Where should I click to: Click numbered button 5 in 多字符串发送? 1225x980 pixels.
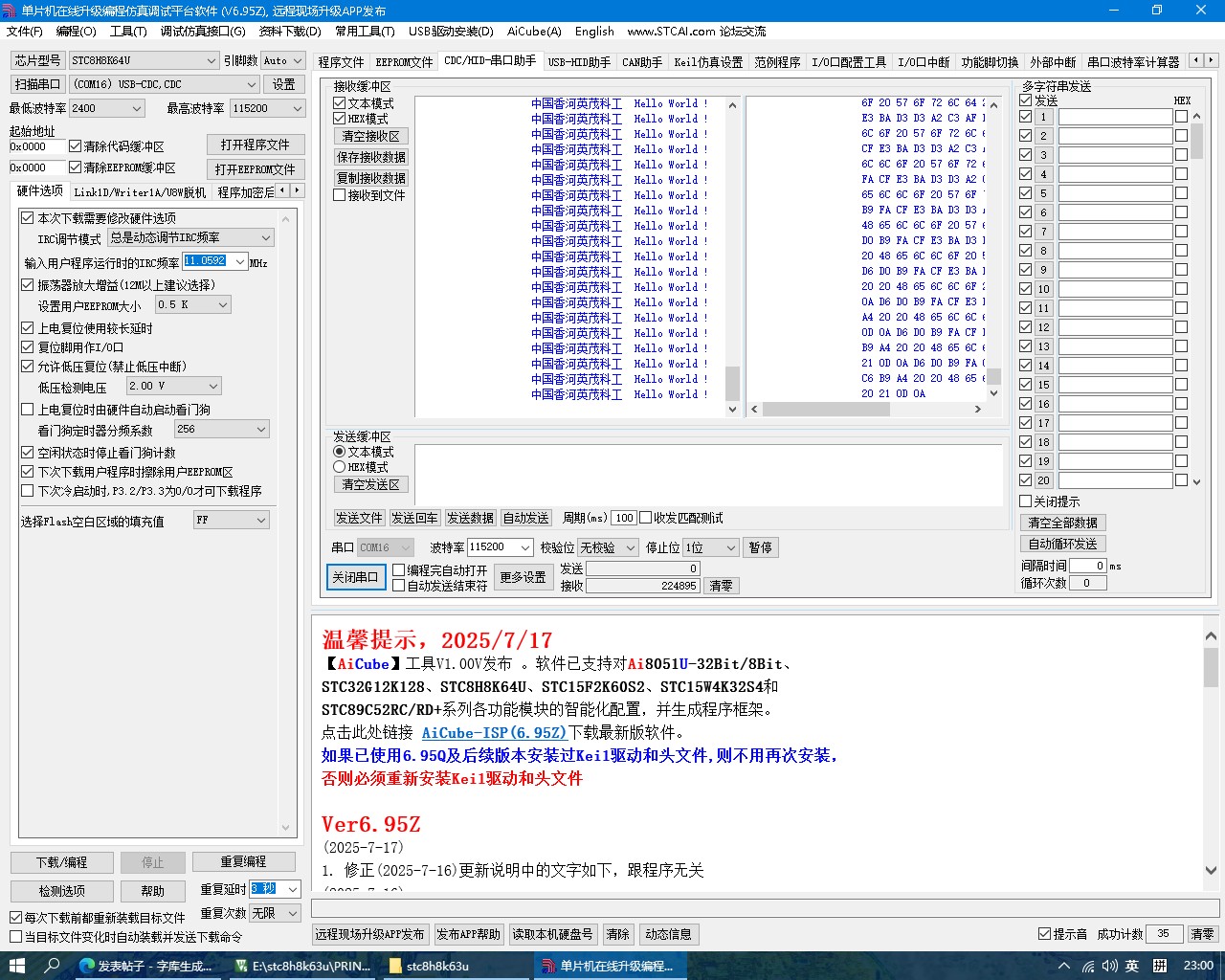(x=1044, y=193)
